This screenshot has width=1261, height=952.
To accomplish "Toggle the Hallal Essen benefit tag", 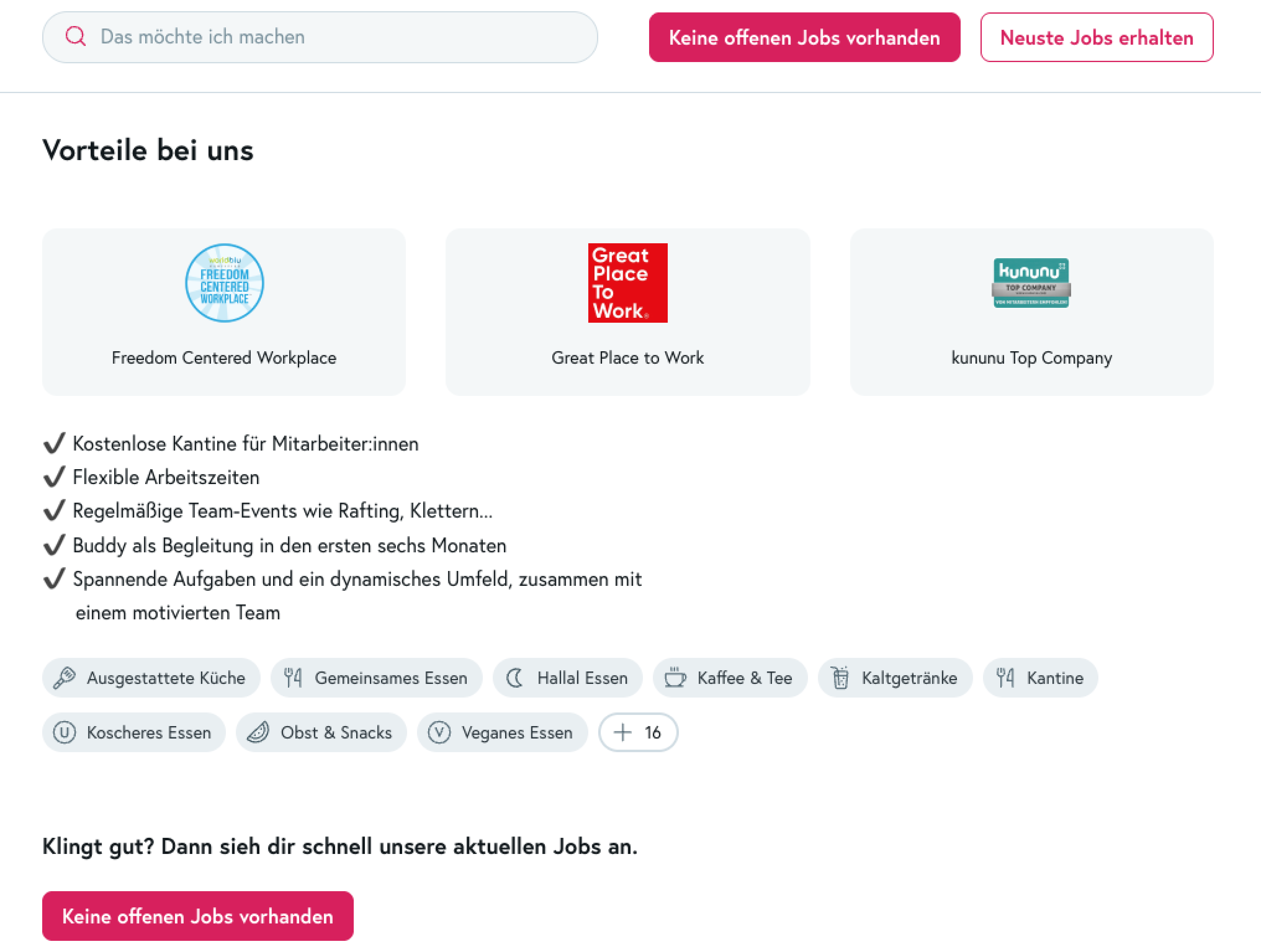I will point(568,678).
